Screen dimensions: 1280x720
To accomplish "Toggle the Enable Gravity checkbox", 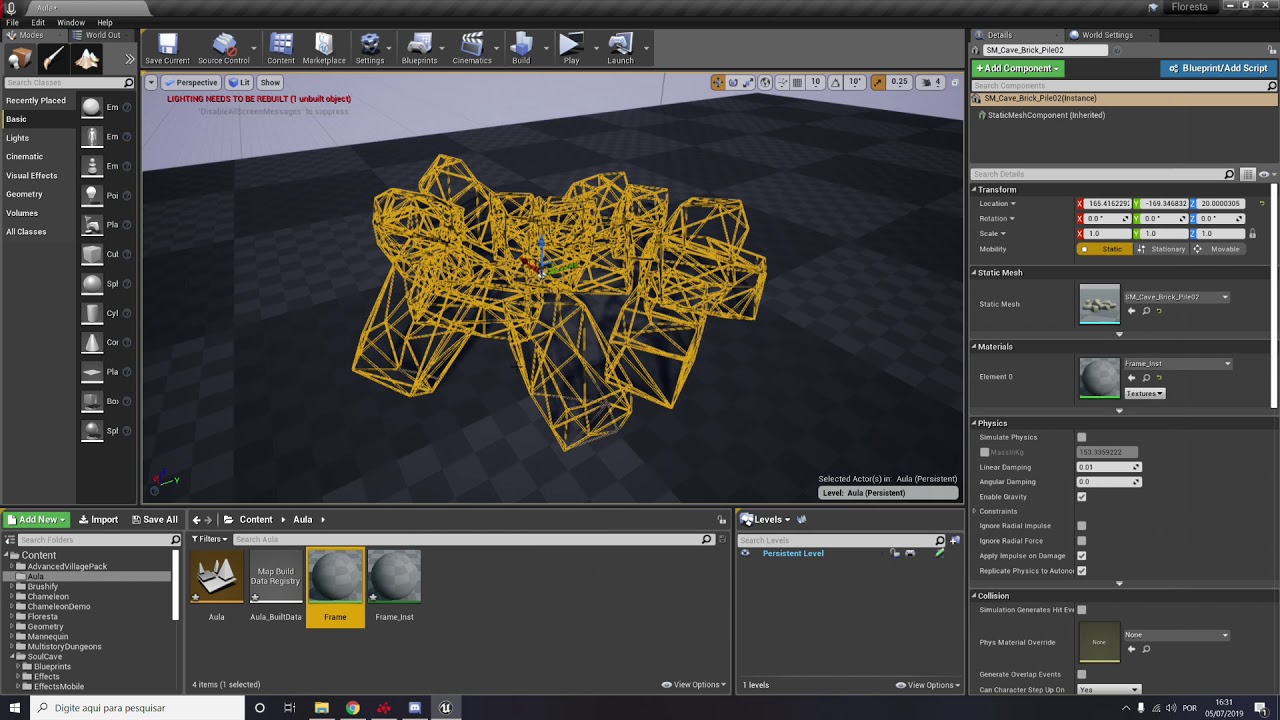I will (1081, 496).
